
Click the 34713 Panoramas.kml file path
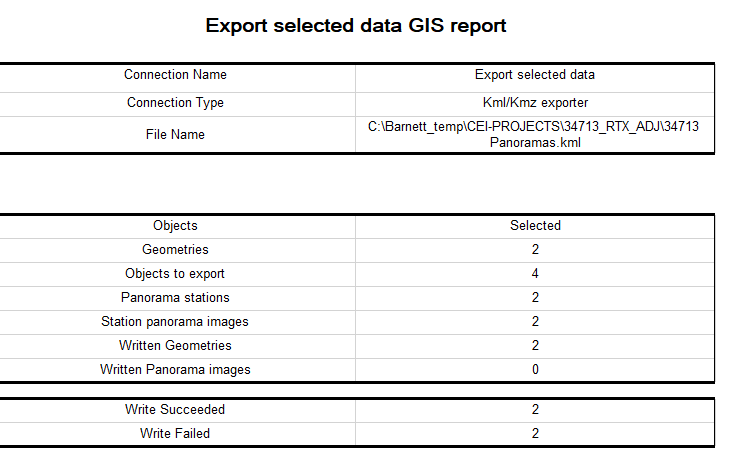pyautogui.click(x=535, y=135)
